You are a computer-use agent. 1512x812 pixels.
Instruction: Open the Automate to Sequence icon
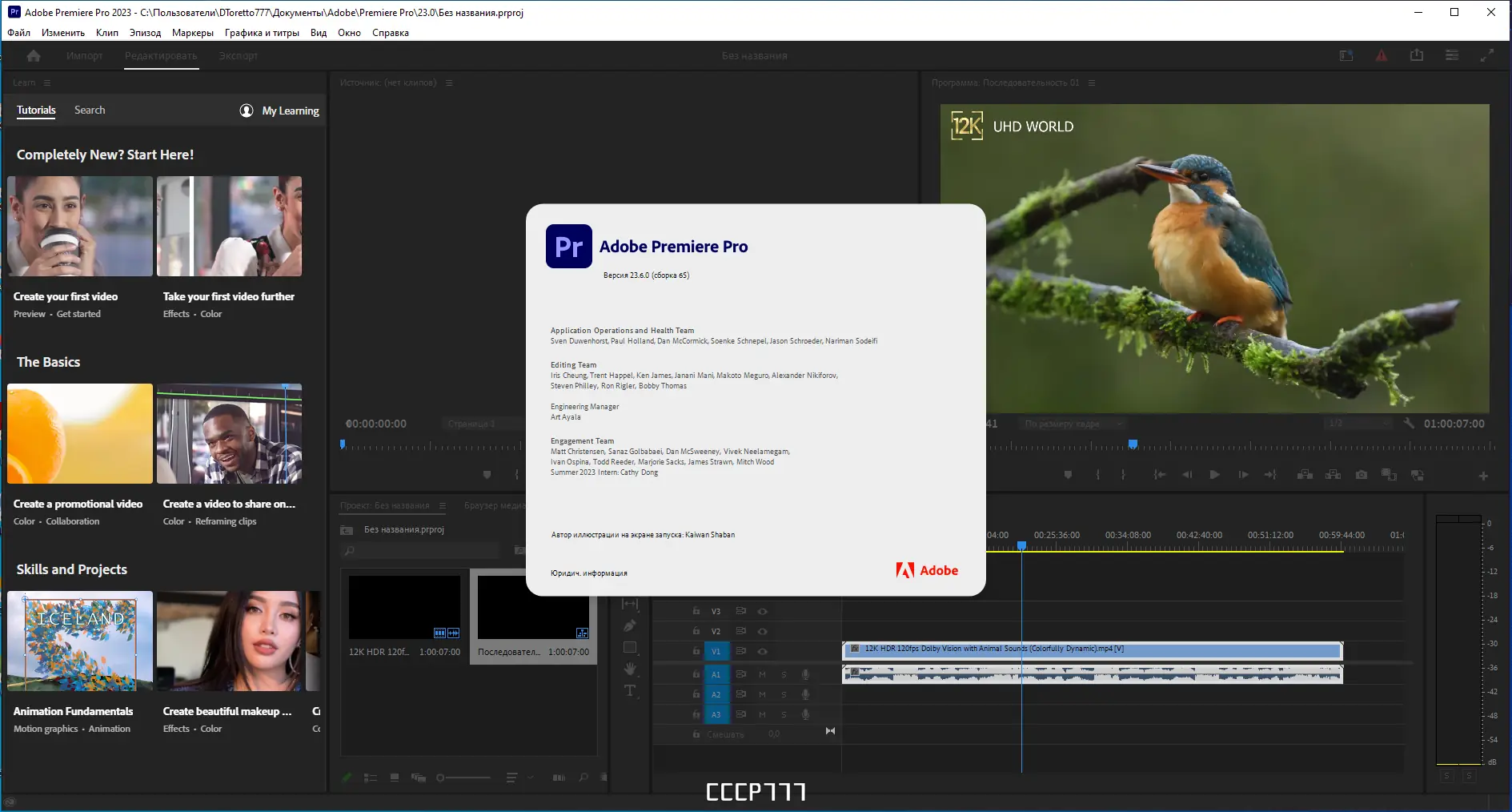(x=559, y=778)
